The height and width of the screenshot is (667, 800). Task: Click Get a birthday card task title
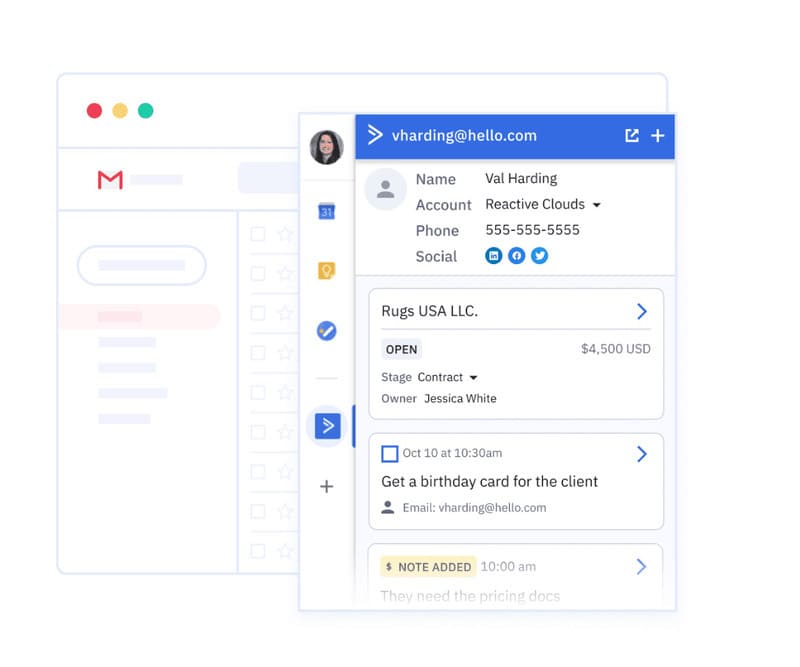(490, 482)
